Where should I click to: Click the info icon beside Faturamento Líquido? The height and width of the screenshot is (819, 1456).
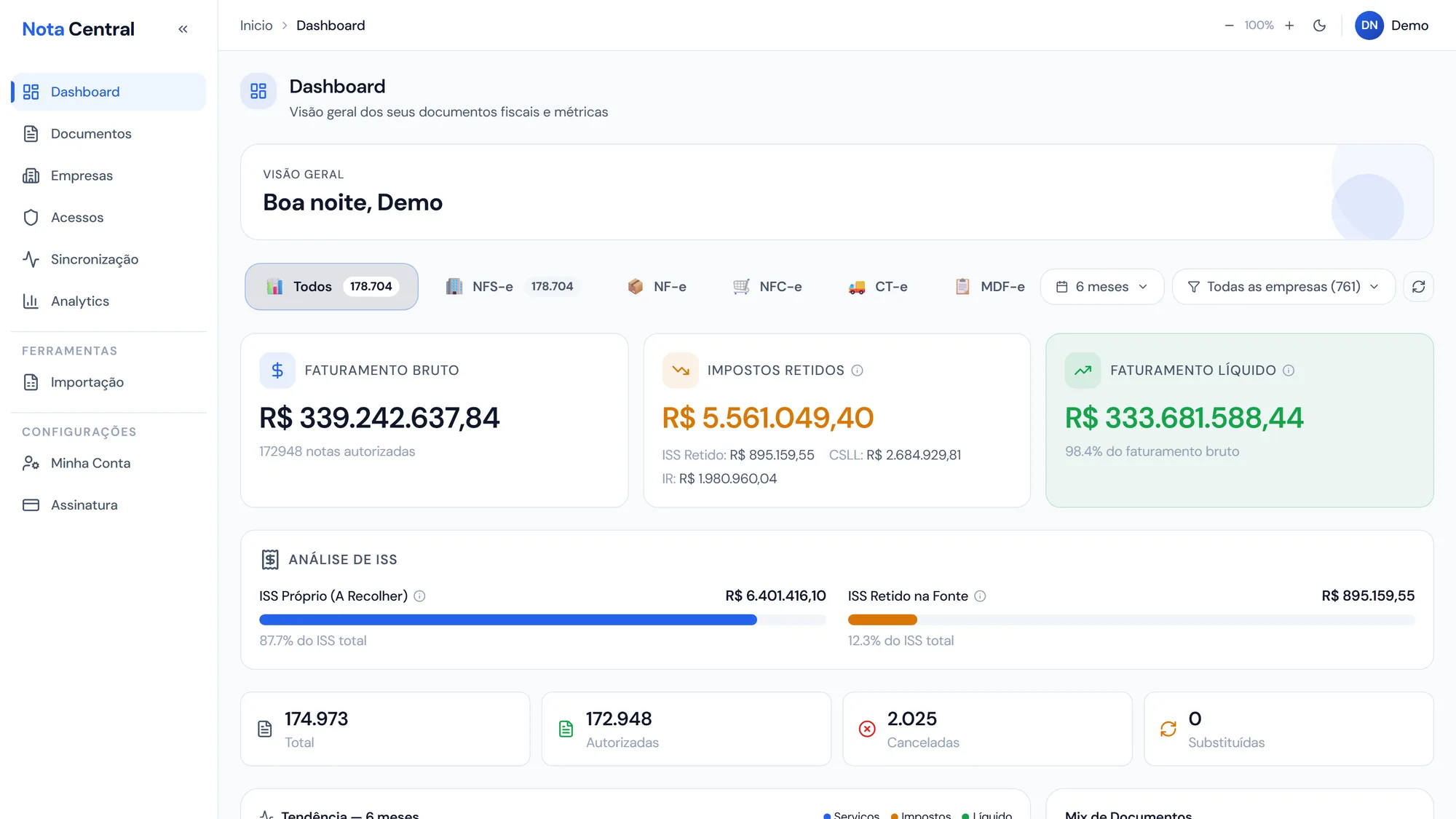pos(1289,371)
